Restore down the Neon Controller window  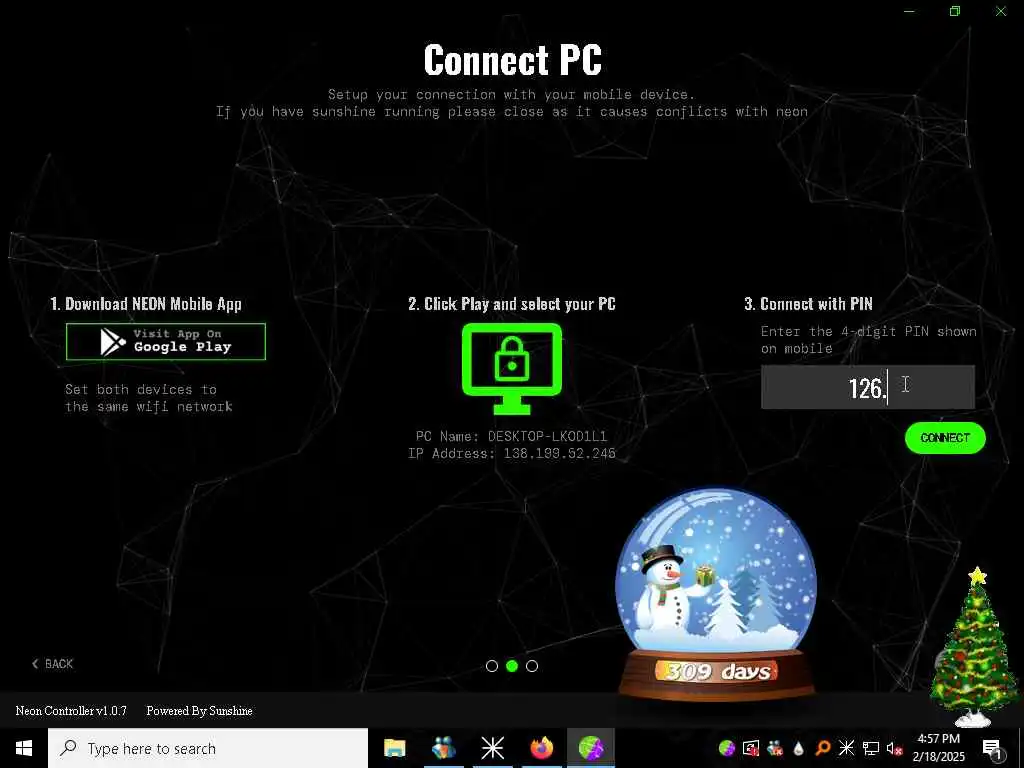click(x=955, y=11)
